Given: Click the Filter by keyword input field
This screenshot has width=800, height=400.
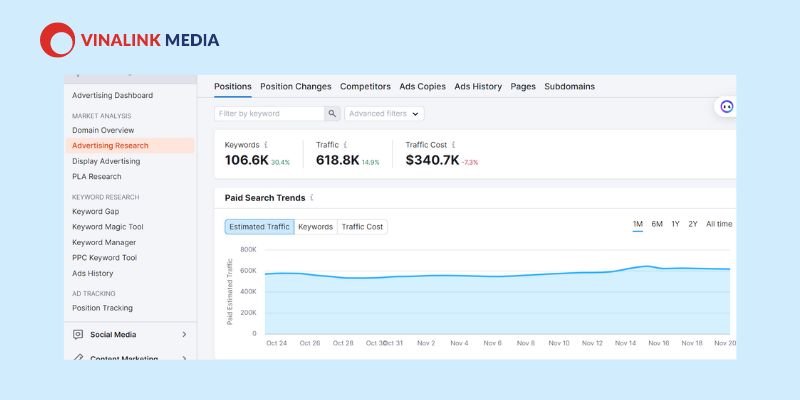Looking at the screenshot, I should click(269, 114).
